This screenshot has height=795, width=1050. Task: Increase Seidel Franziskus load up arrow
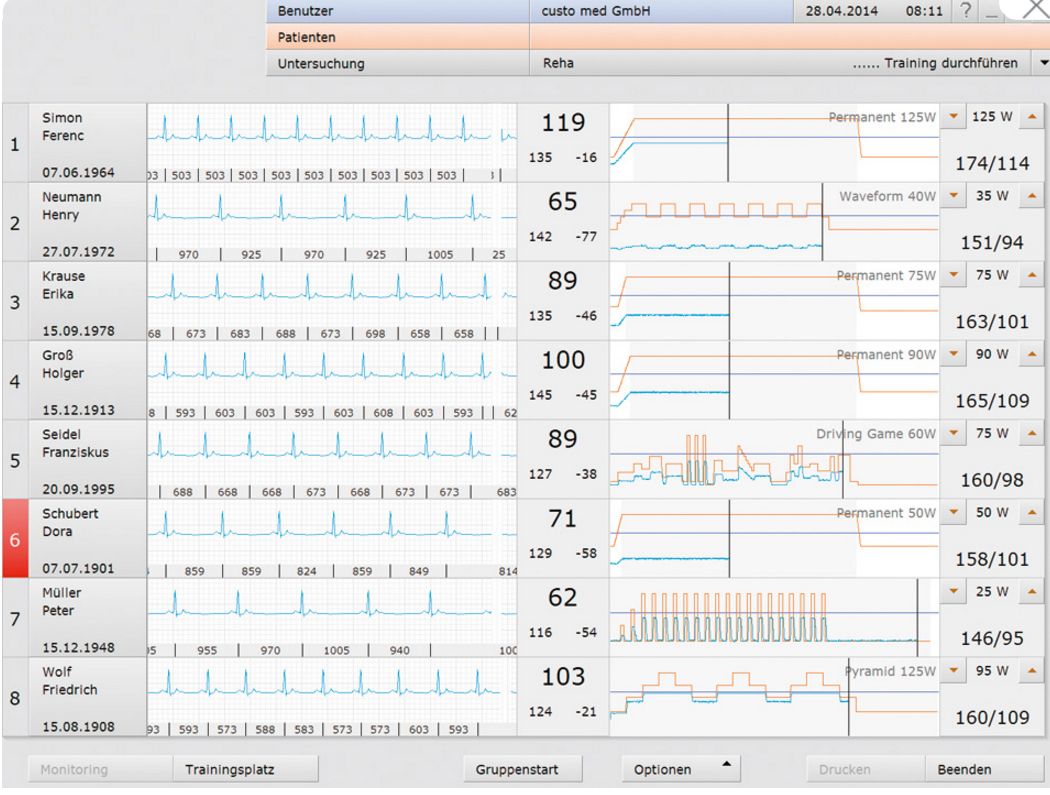pyautogui.click(x=1030, y=433)
